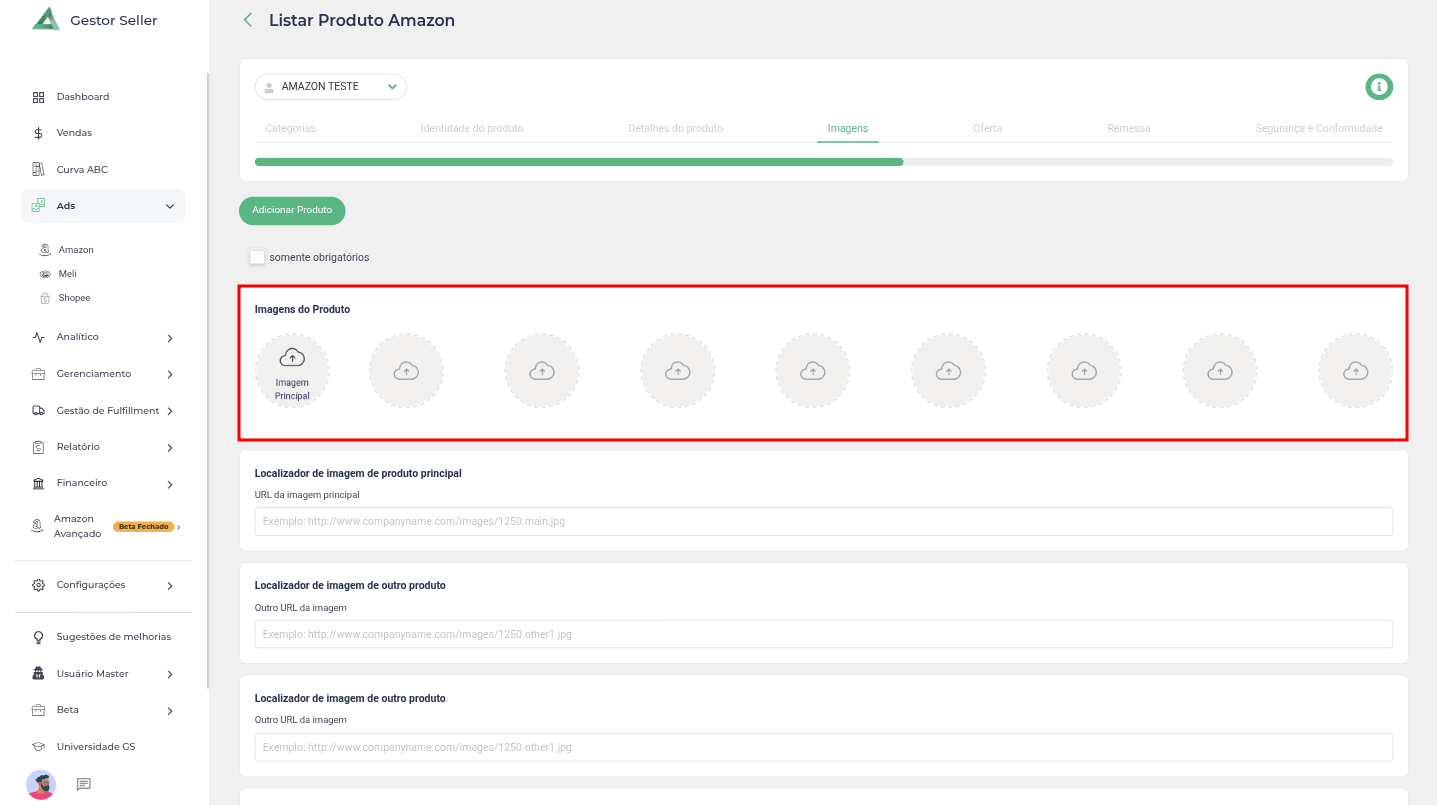Click the green info icon

[1379, 87]
